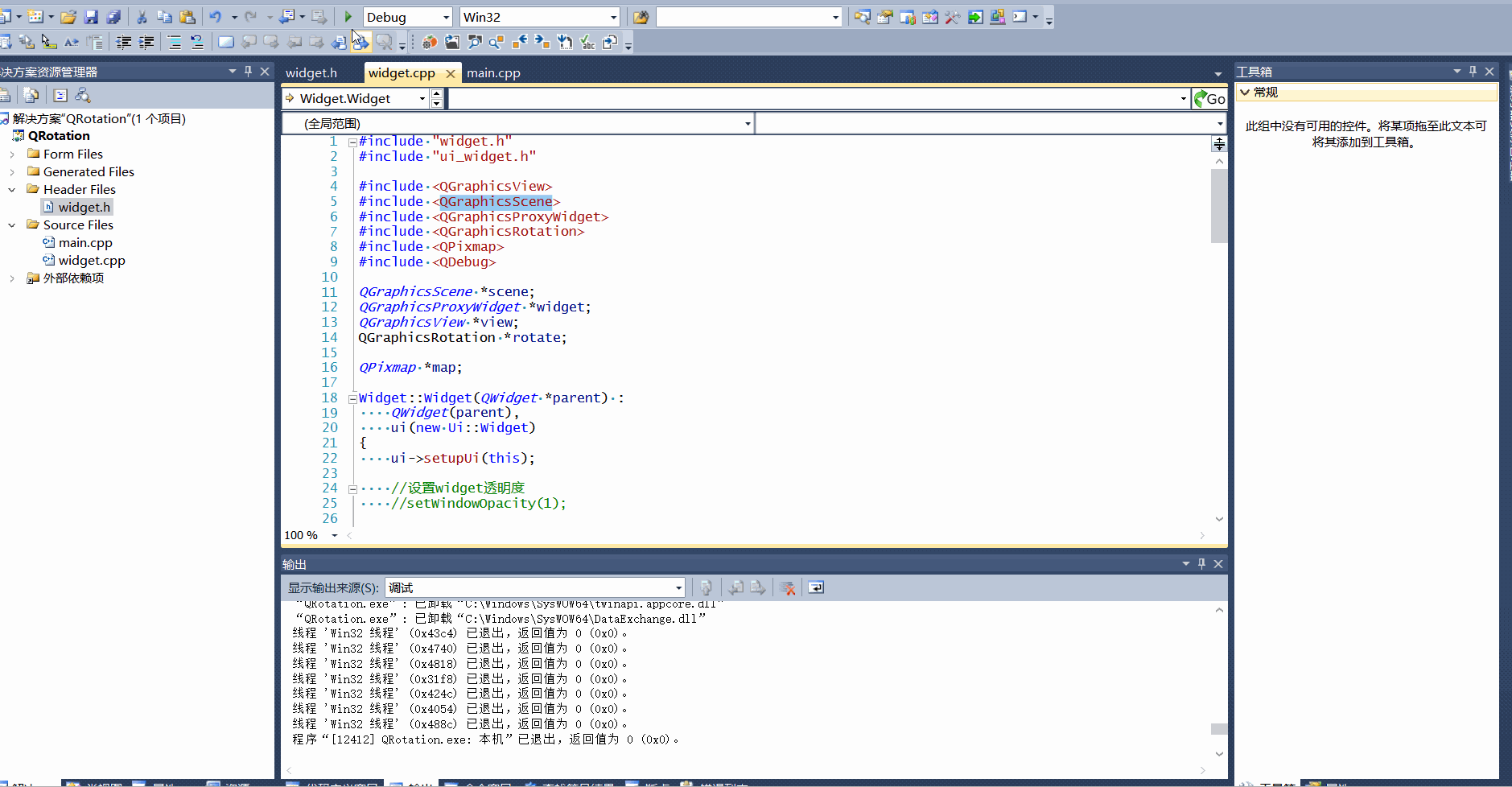Click Solution Explorer properties icon

pos(5,95)
